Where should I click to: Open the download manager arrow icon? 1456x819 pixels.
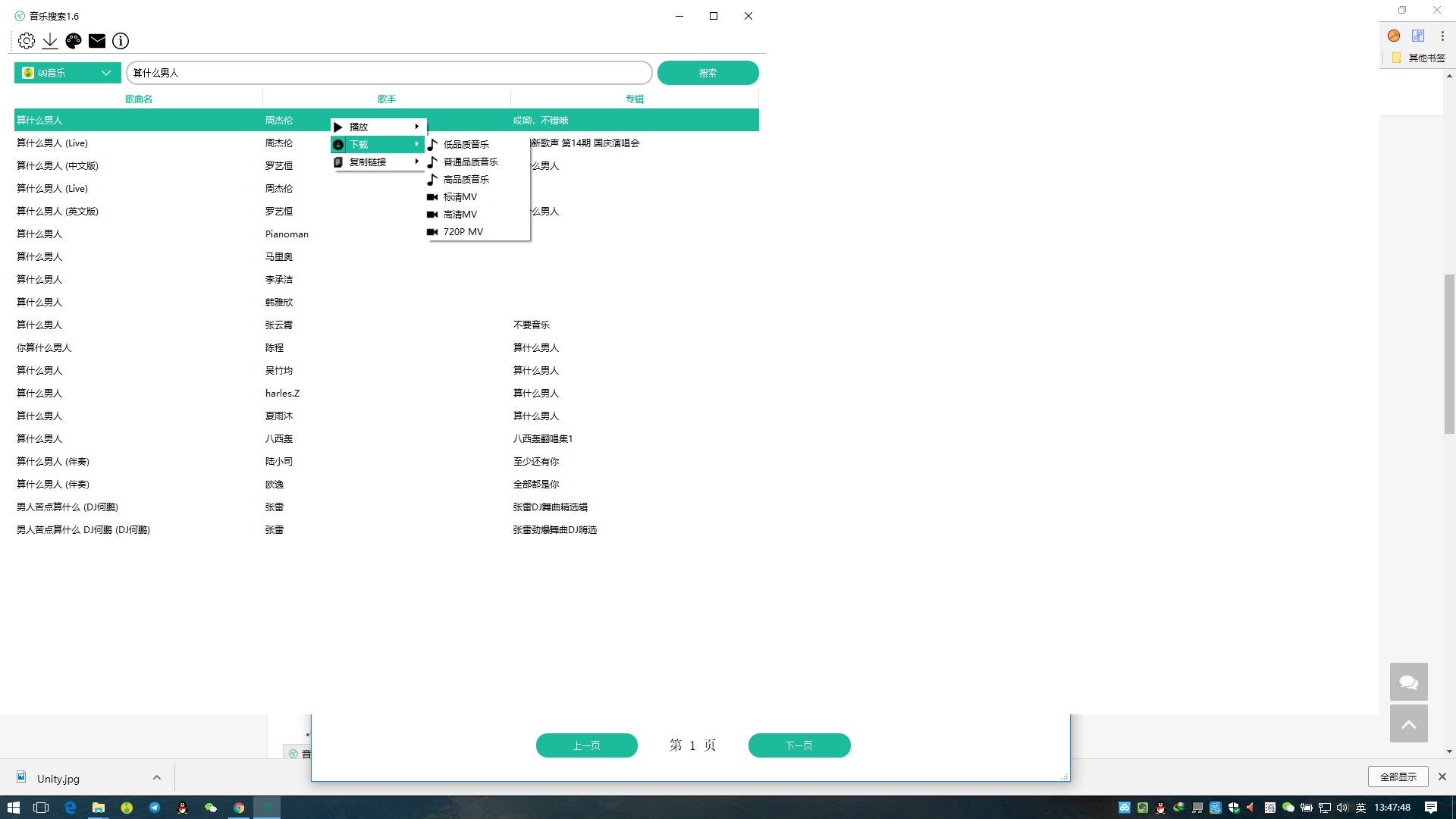(50, 41)
